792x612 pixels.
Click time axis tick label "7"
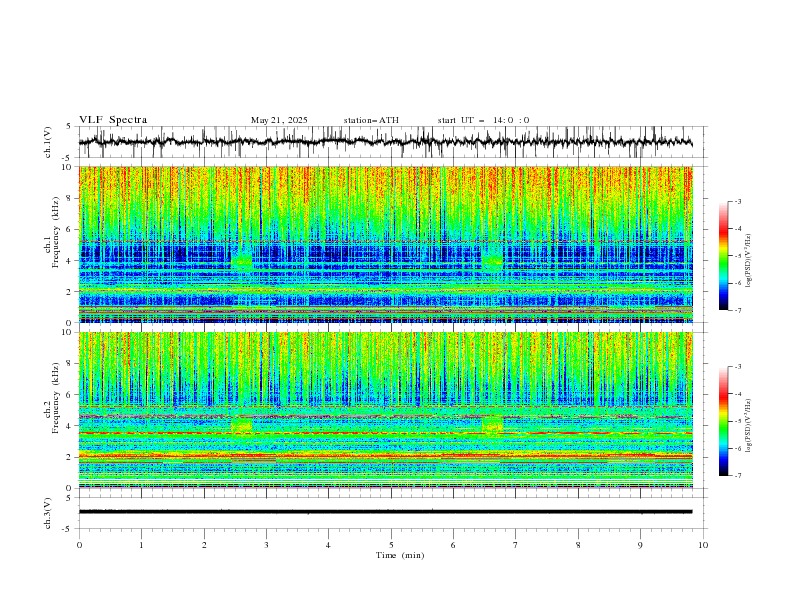pos(516,545)
